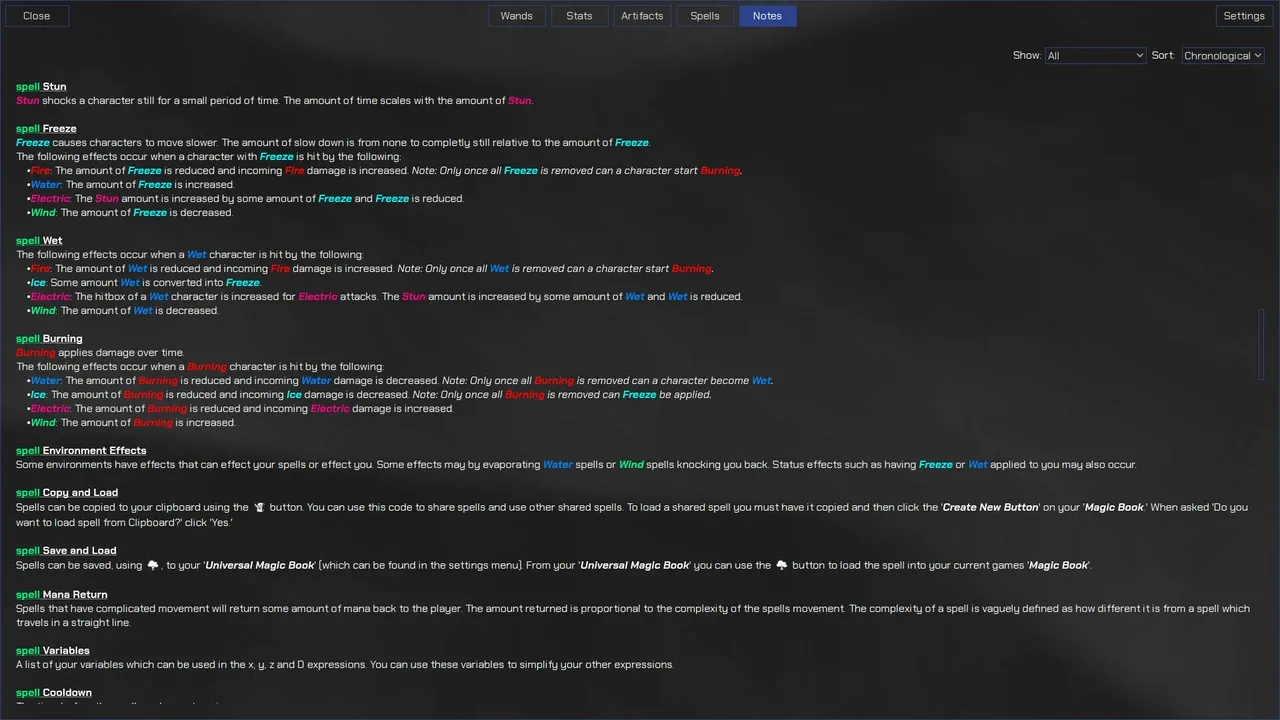Select the Notes tab
The width and height of the screenshot is (1280, 720).
click(768, 16)
